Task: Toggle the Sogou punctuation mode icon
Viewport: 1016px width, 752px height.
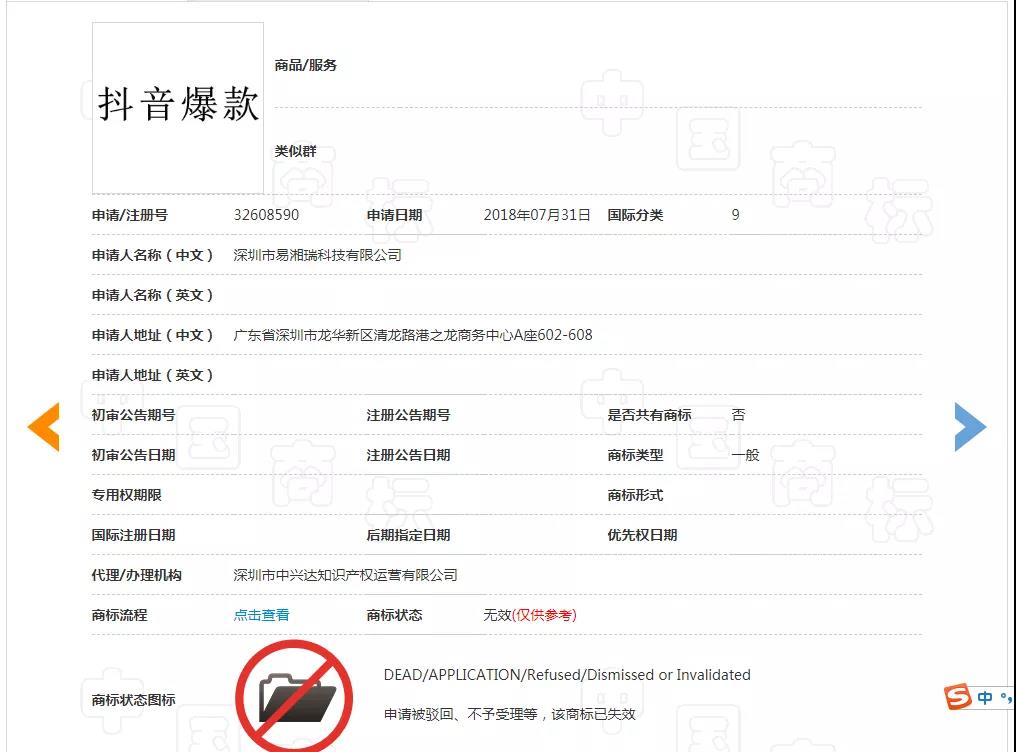Action: 1005,698
